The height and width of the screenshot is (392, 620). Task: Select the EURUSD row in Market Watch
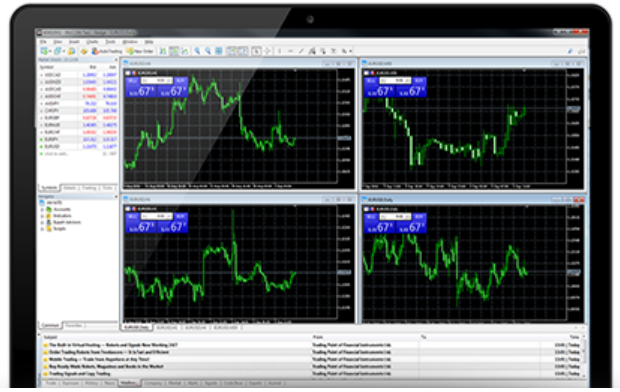coord(78,146)
